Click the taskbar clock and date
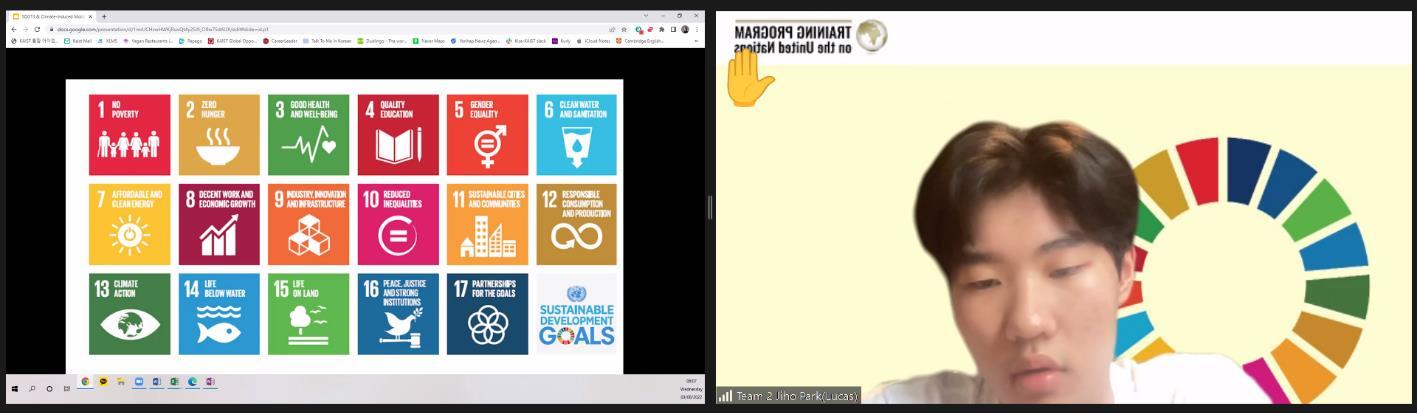This screenshot has width=1417, height=413. pos(692,388)
